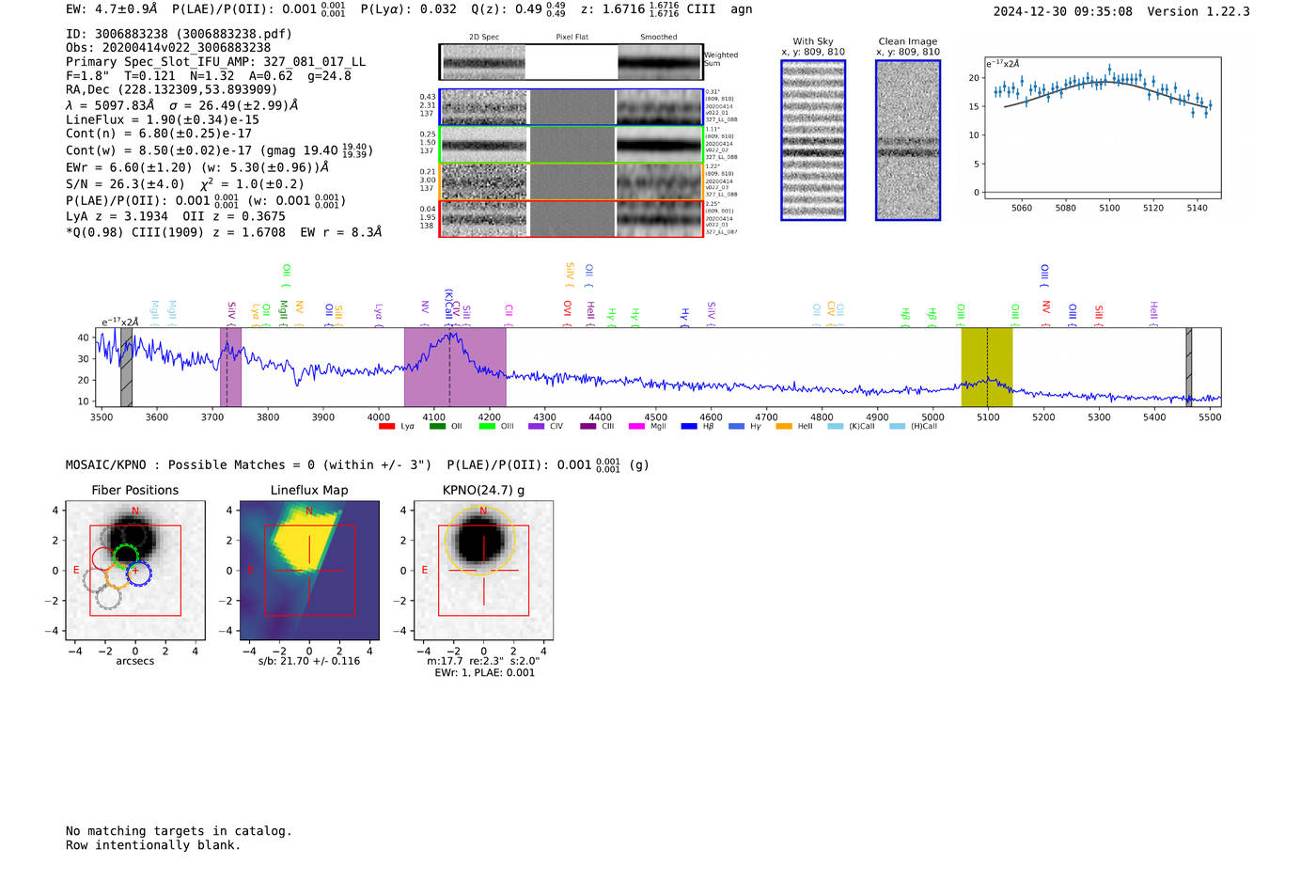Pick the magenta MgII legend swatch
This screenshot has width=1316, height=896.
tap(637, 426)
